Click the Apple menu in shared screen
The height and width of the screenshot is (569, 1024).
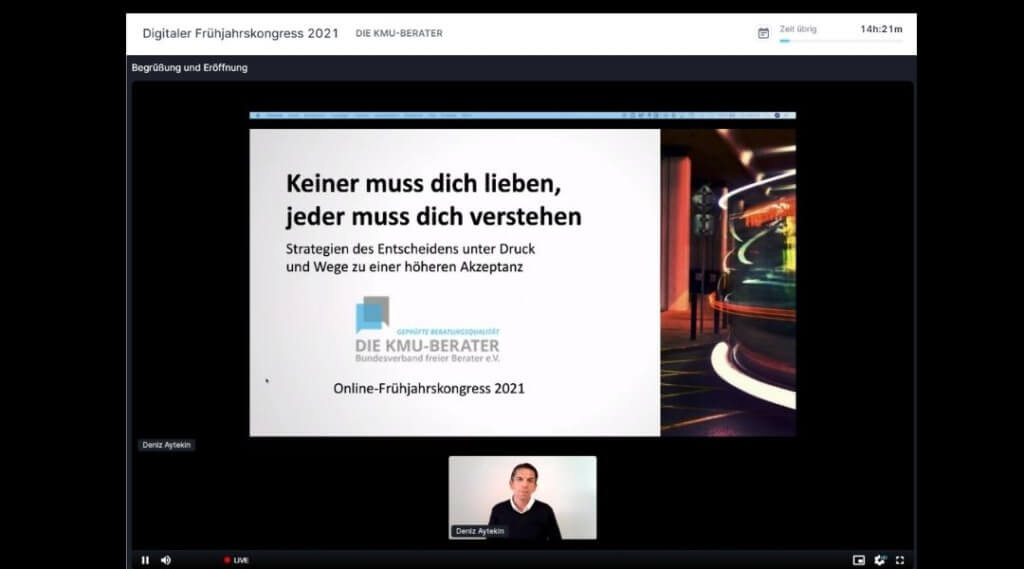pos(258,115)
